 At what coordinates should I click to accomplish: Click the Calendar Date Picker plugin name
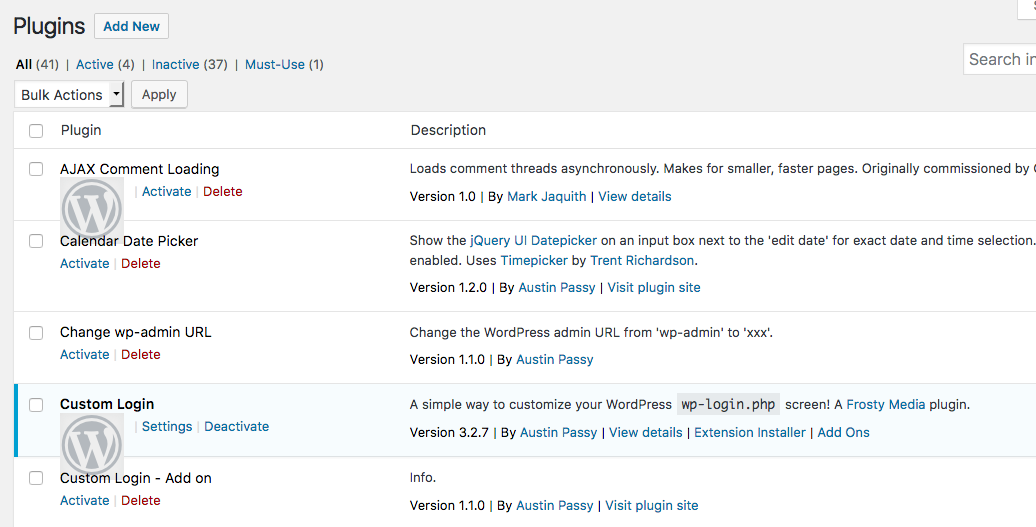[x=129, y=241]
